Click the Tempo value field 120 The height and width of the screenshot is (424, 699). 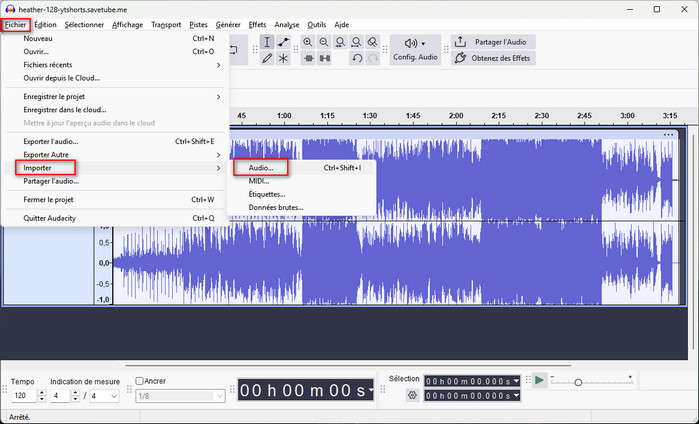(x=25, y=395)
